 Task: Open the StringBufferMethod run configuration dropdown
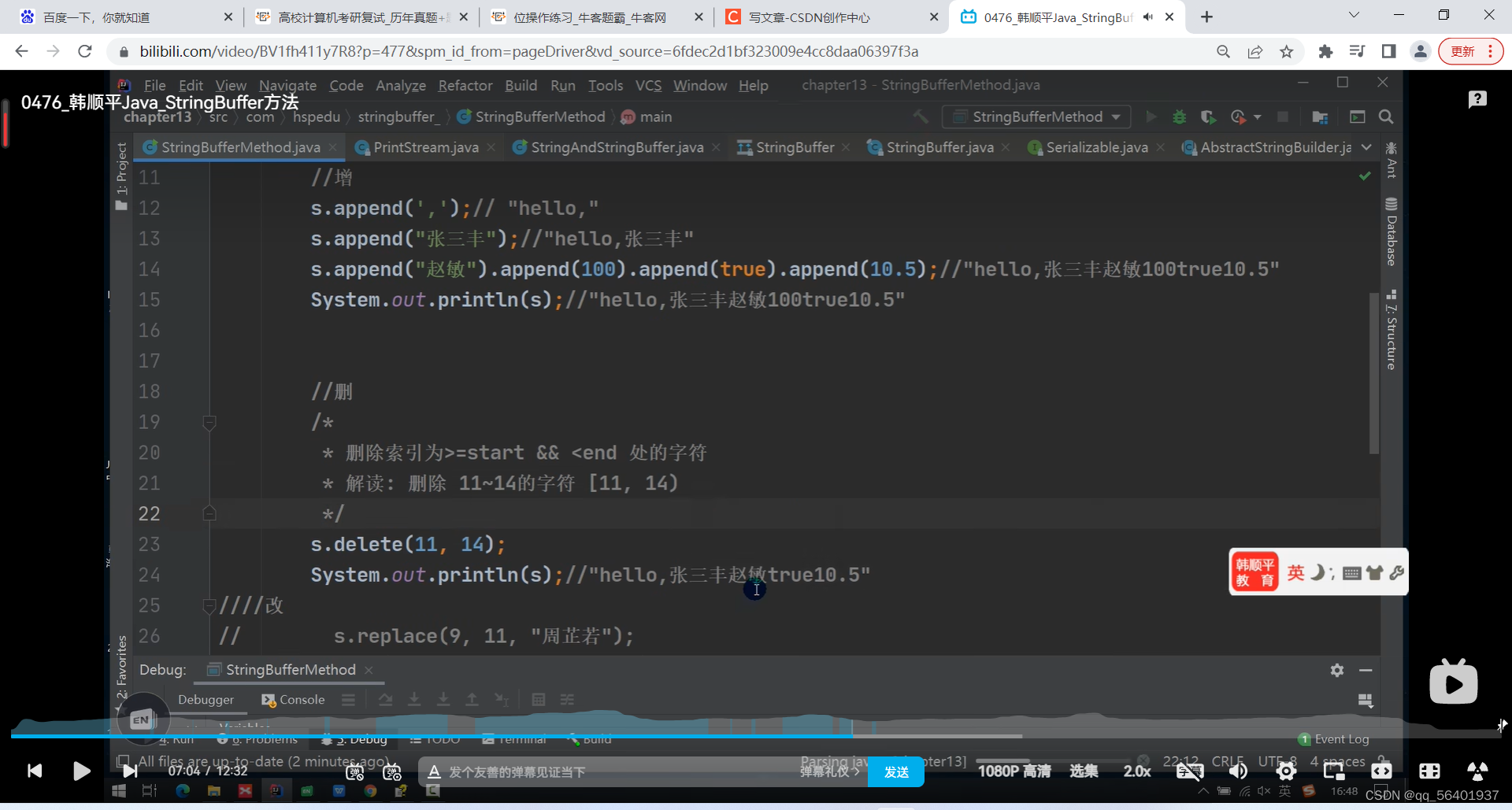pos(1036,117)
